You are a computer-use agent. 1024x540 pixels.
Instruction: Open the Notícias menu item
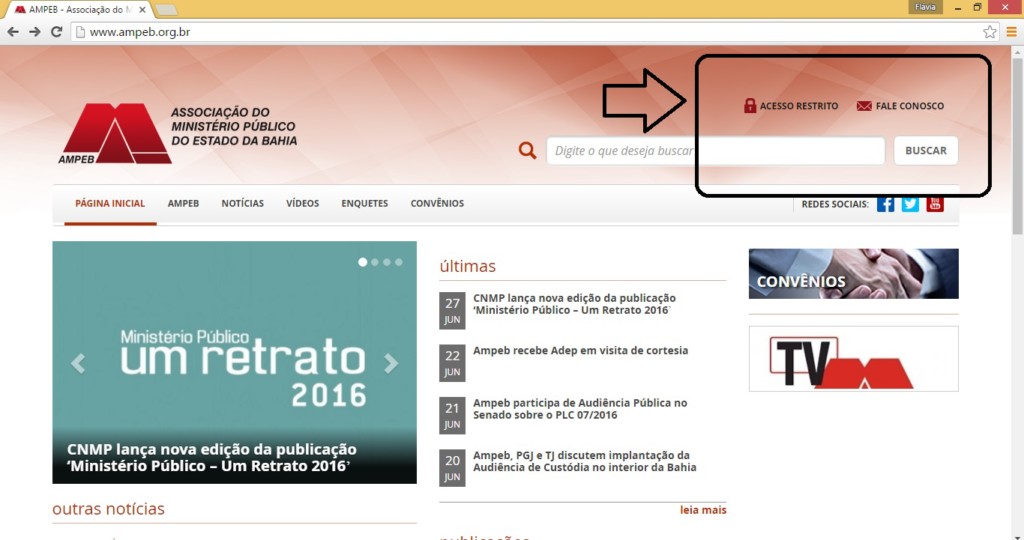coord(243,204)
